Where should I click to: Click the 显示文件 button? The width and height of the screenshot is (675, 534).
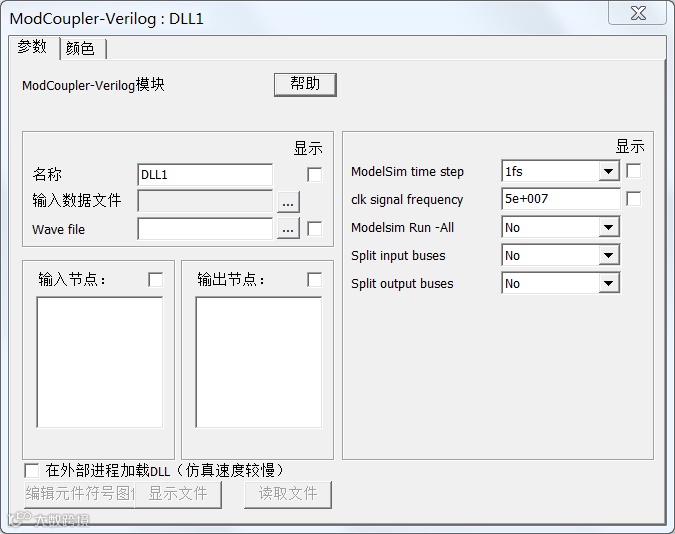[178, 494]
